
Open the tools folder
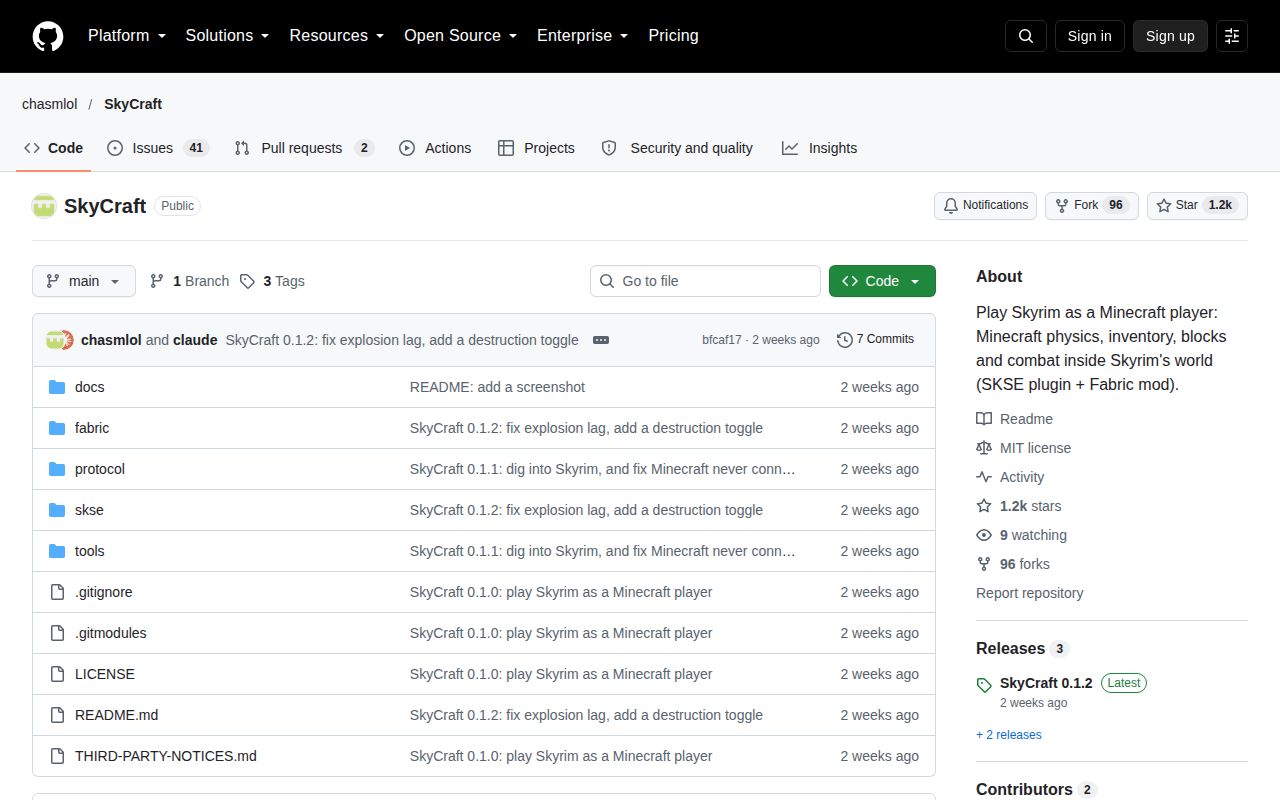pyautogui.click(x=89, y=551)
